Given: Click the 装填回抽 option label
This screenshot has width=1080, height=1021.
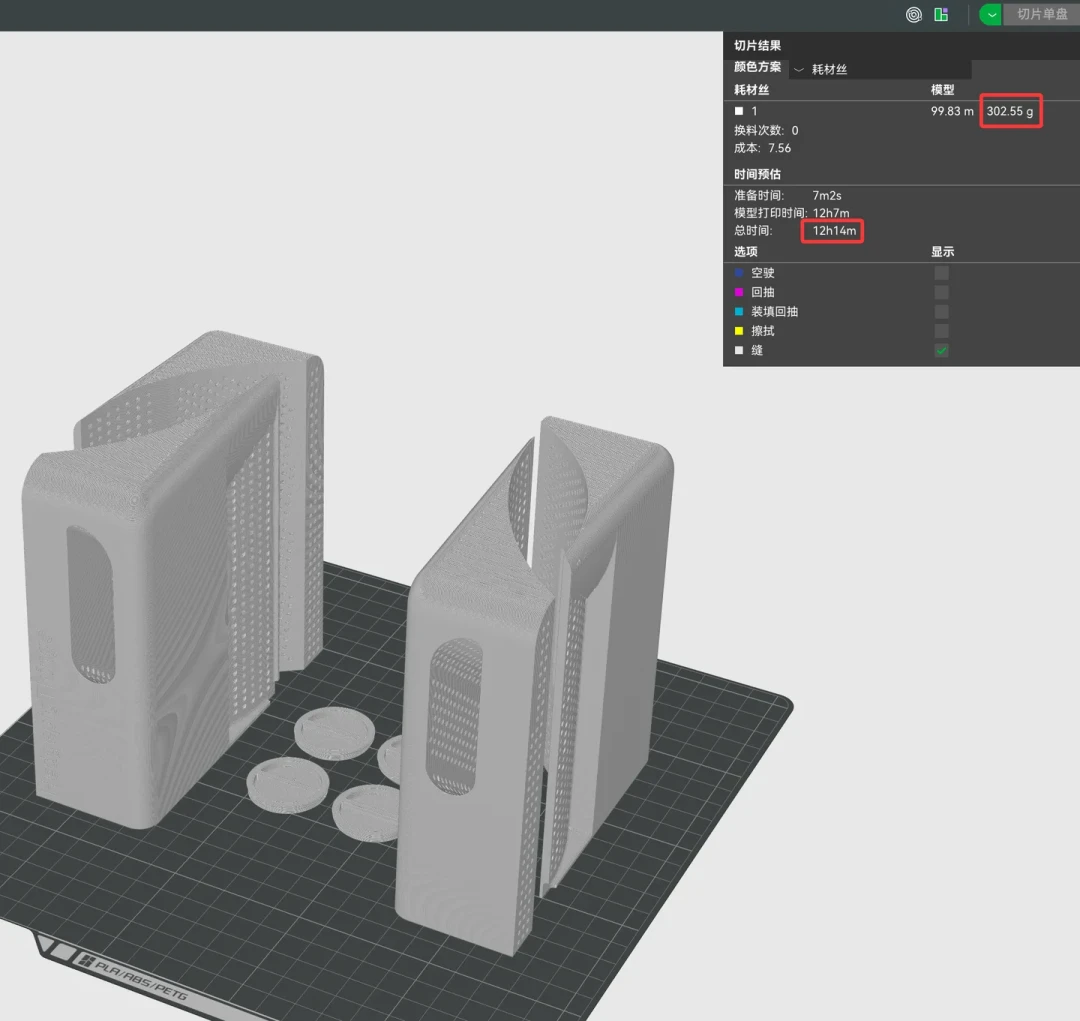Looking at the screenshot, I should pyautogui.click(x=774, y=311).
